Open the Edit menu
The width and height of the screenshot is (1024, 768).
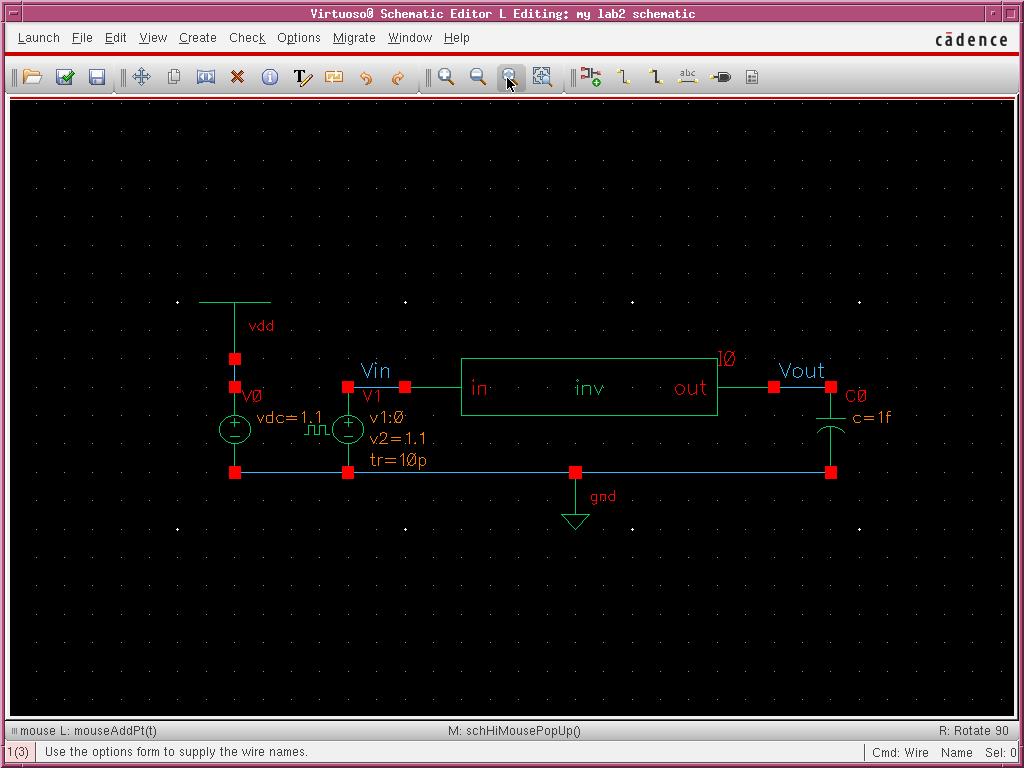[x=116, y=38]
